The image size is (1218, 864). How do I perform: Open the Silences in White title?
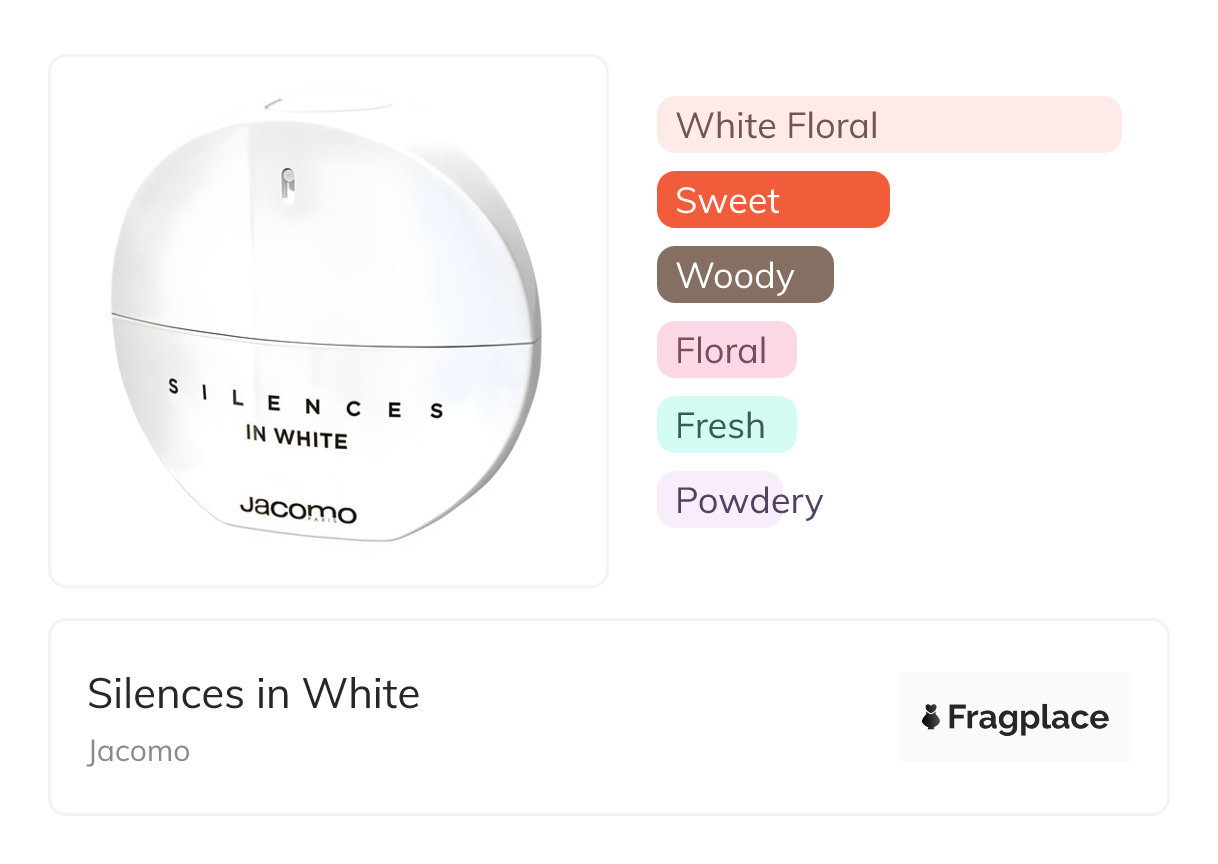[x=253, y=693]
